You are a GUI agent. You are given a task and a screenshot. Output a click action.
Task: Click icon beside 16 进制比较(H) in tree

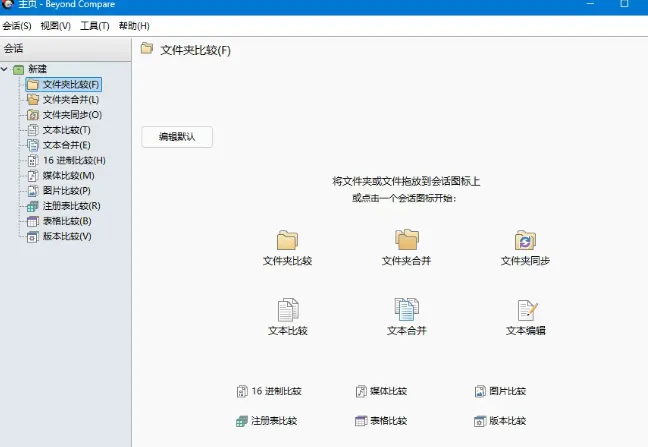tap(33, 160)
